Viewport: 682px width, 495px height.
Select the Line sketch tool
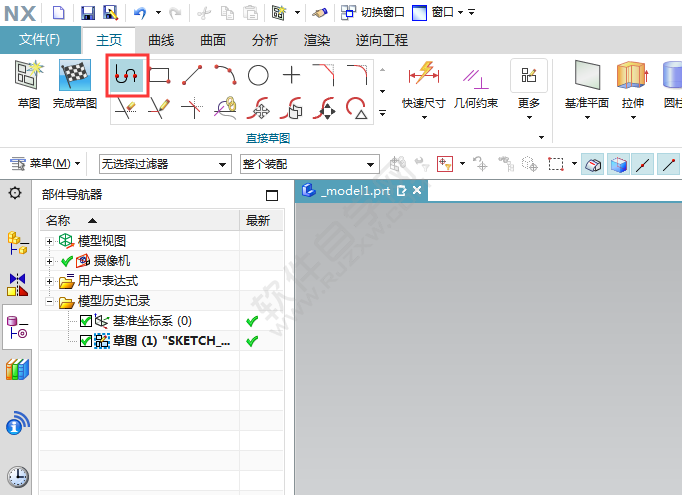(x=192, y=75)
